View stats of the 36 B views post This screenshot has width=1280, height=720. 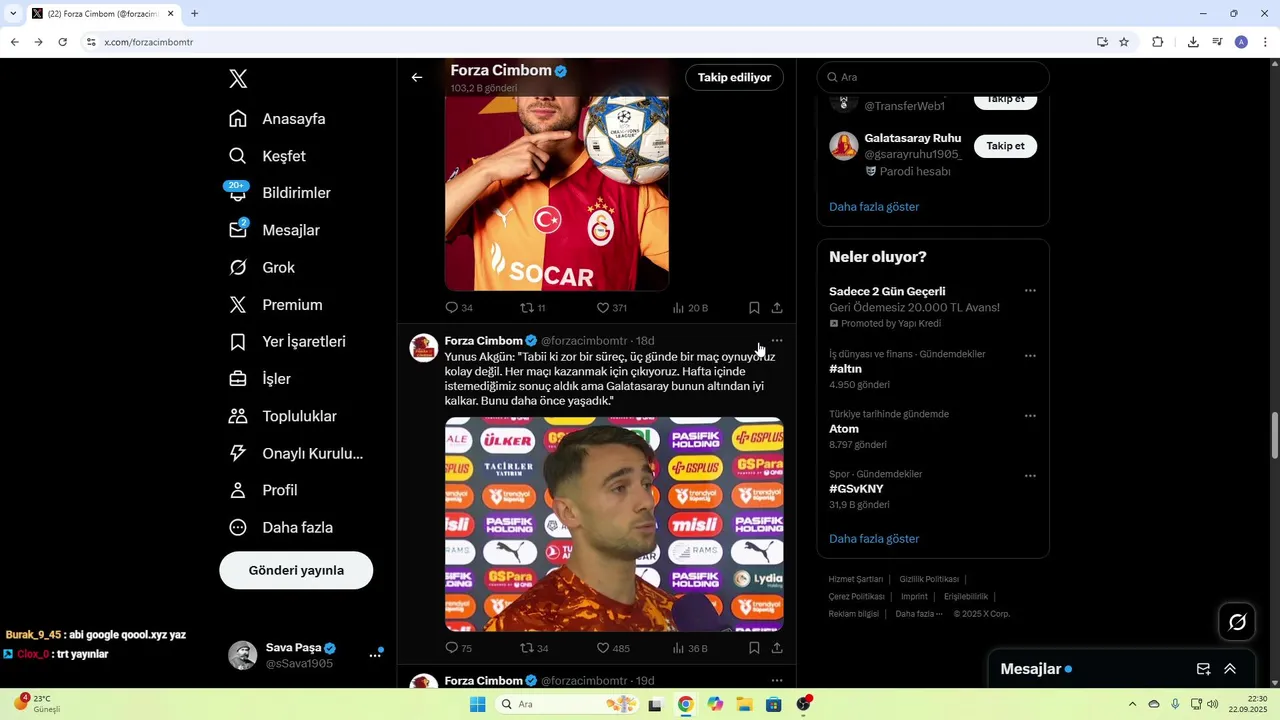(x=690, y=648)
